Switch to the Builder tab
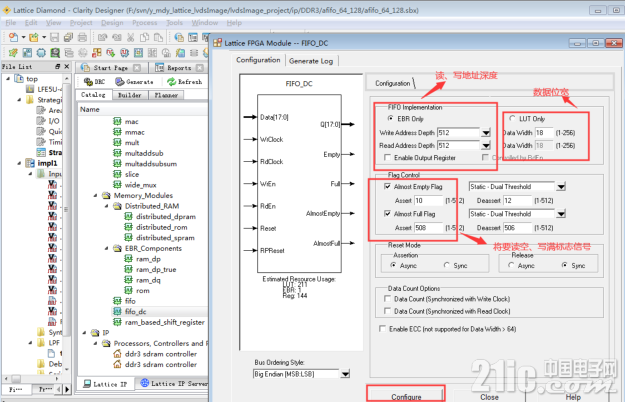 coord(130,95)
